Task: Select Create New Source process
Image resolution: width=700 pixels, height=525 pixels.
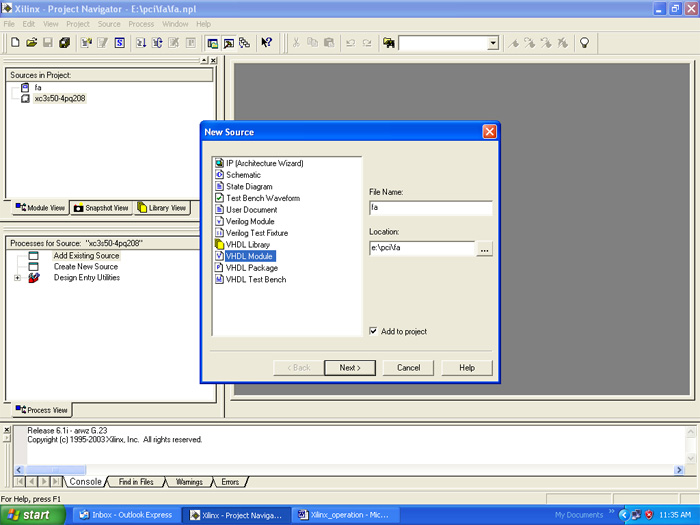Action: 86,267
